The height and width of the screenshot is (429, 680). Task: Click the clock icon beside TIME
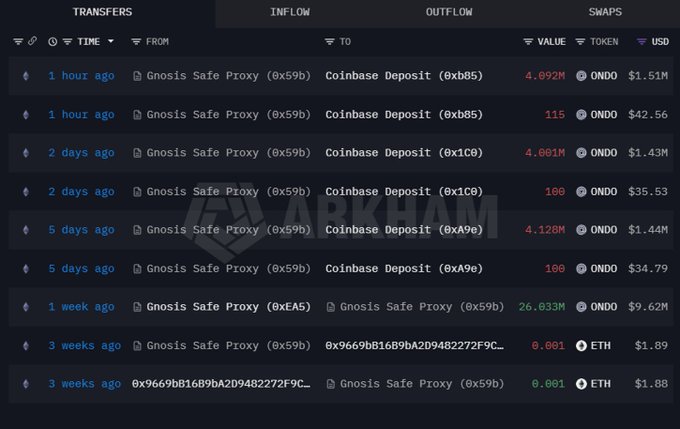tap(52, 42)
